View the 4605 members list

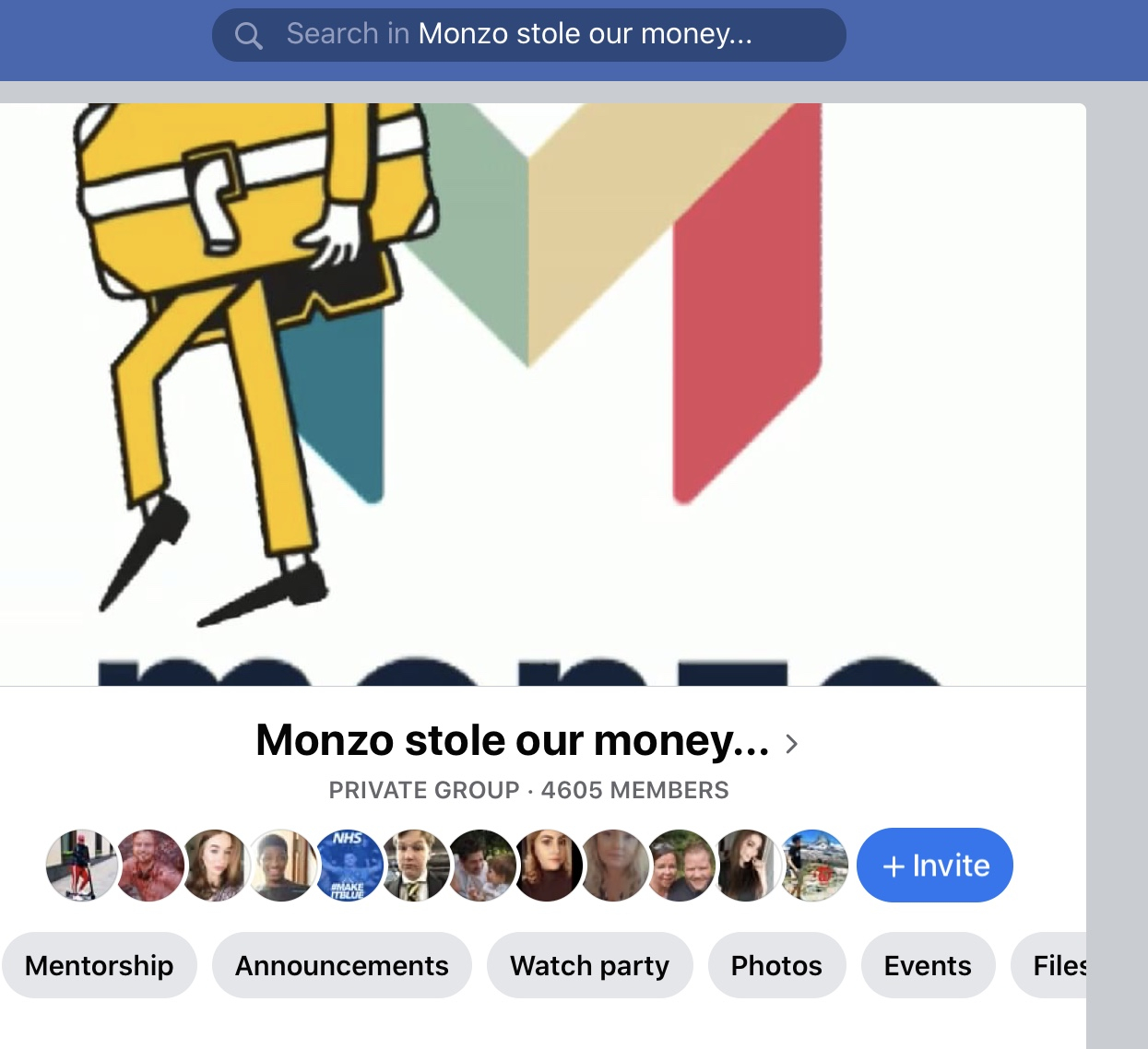634,790
